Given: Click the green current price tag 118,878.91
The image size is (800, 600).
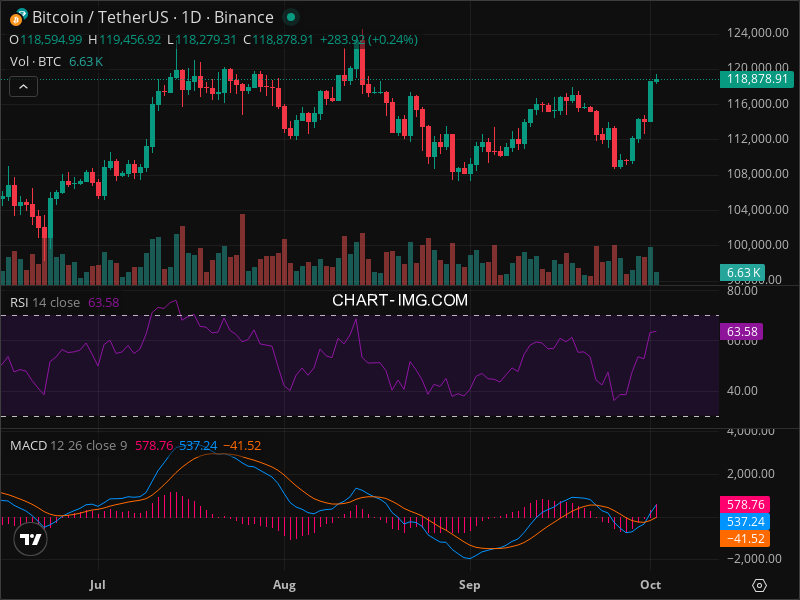Looking at the screenshot, I should point(757,79).
